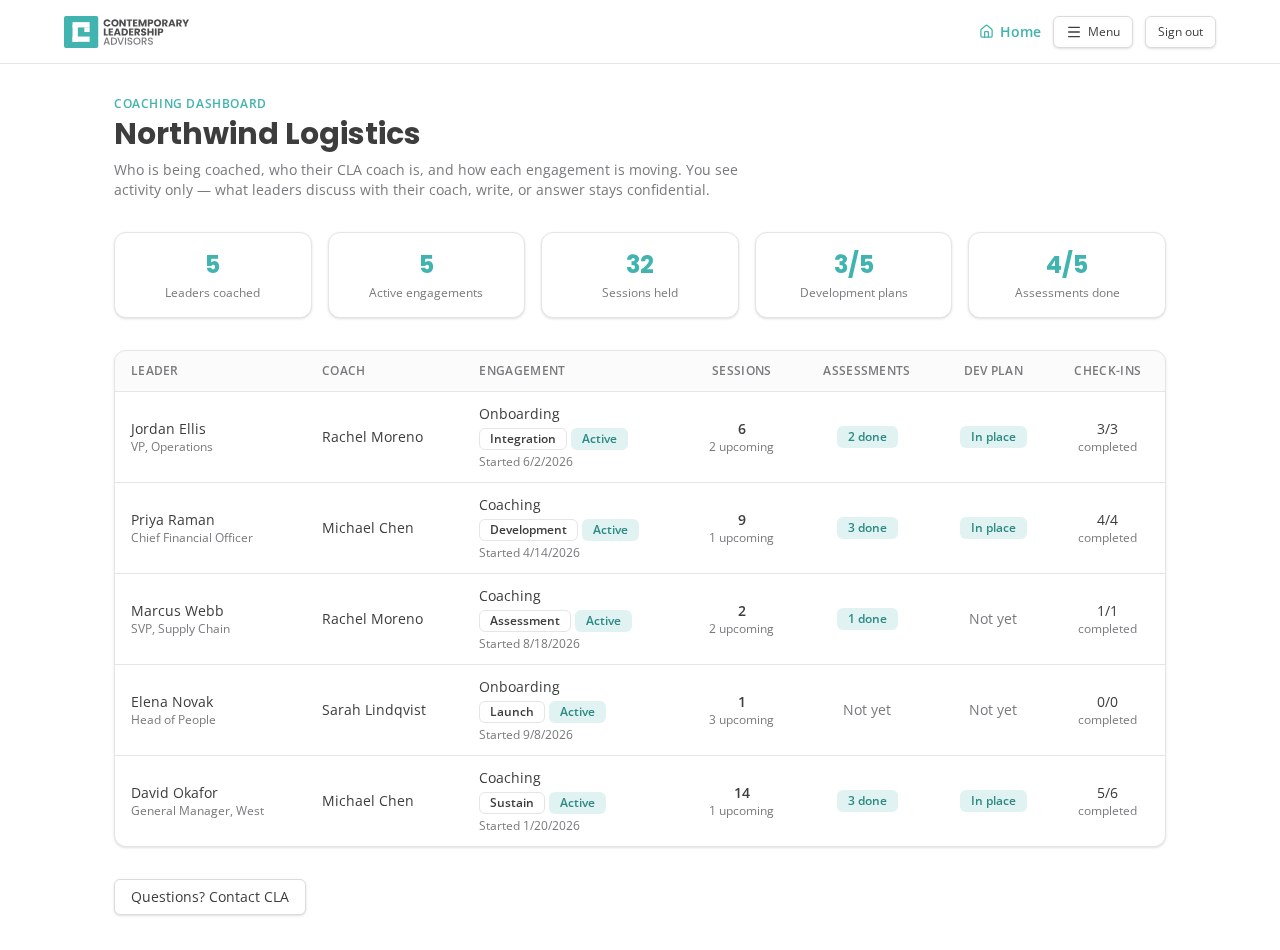Click Not yet dev plan for Marcus Webb

(x=993, y=619)
